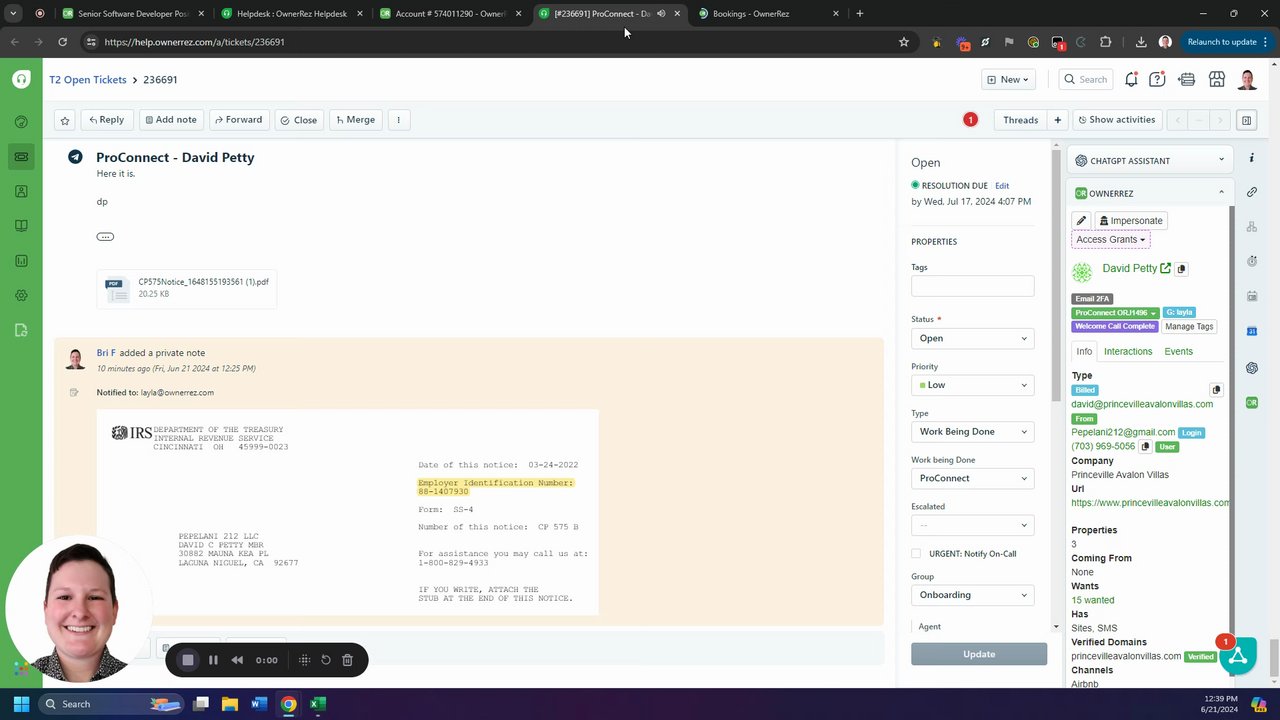Open the ChatGPT app icon in the widget rail
The image size is (1280, 720).
[1252, 368]
